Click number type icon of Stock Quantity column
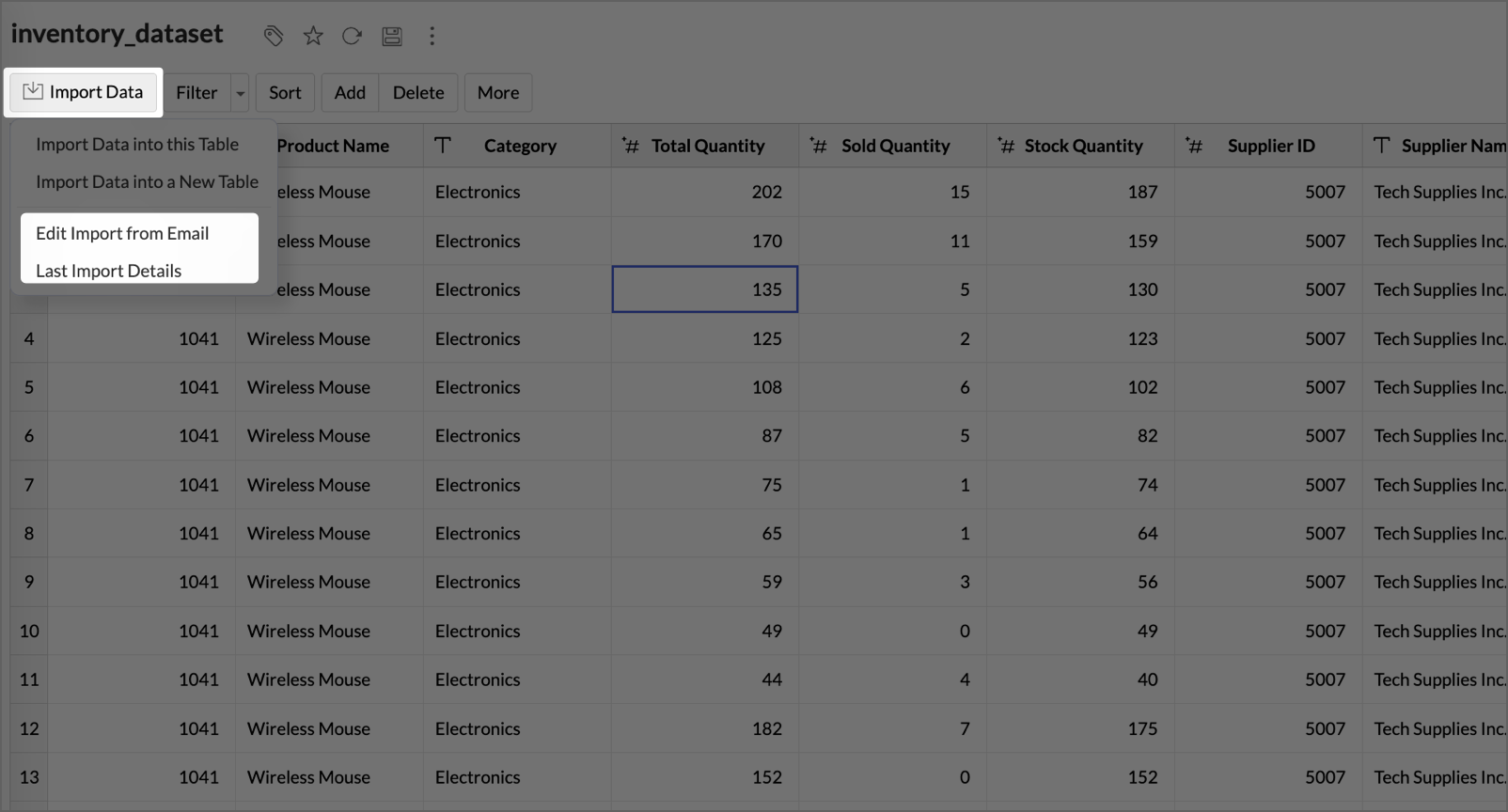Image resolution: width=1508 pixels, height=812 pixels. coord(1006,145)
